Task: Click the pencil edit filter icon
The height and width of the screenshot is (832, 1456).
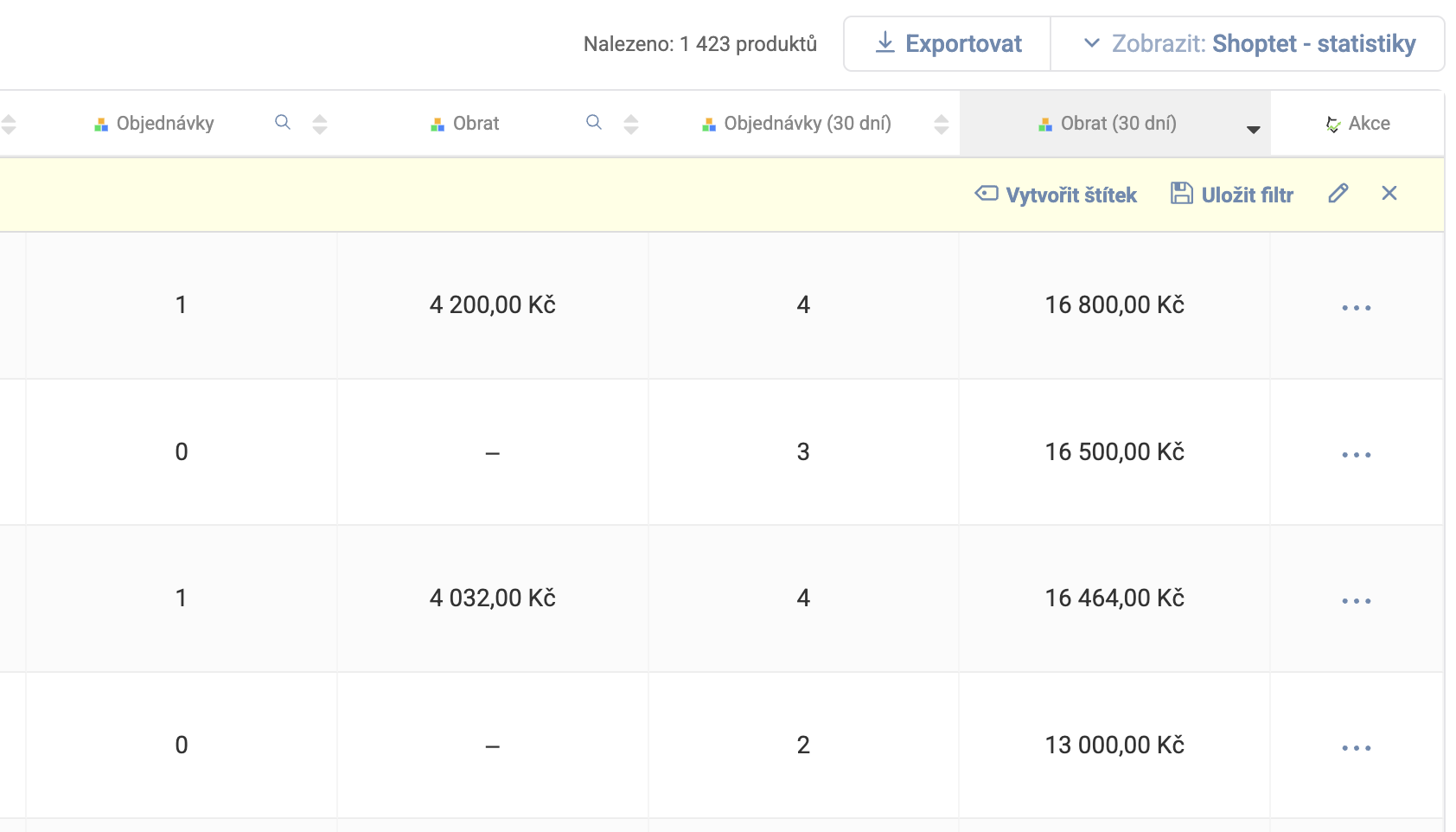Action: point(1338,194)
